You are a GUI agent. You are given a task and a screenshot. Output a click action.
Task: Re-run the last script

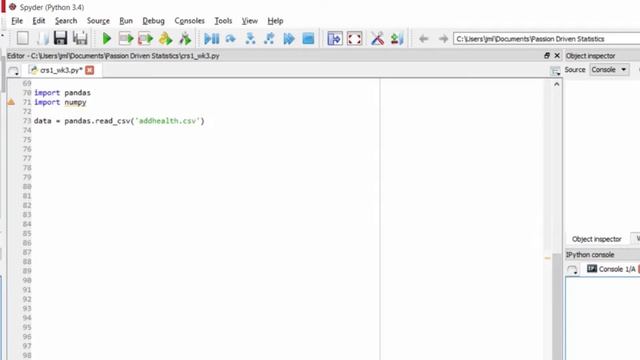[x=185, y=39]
